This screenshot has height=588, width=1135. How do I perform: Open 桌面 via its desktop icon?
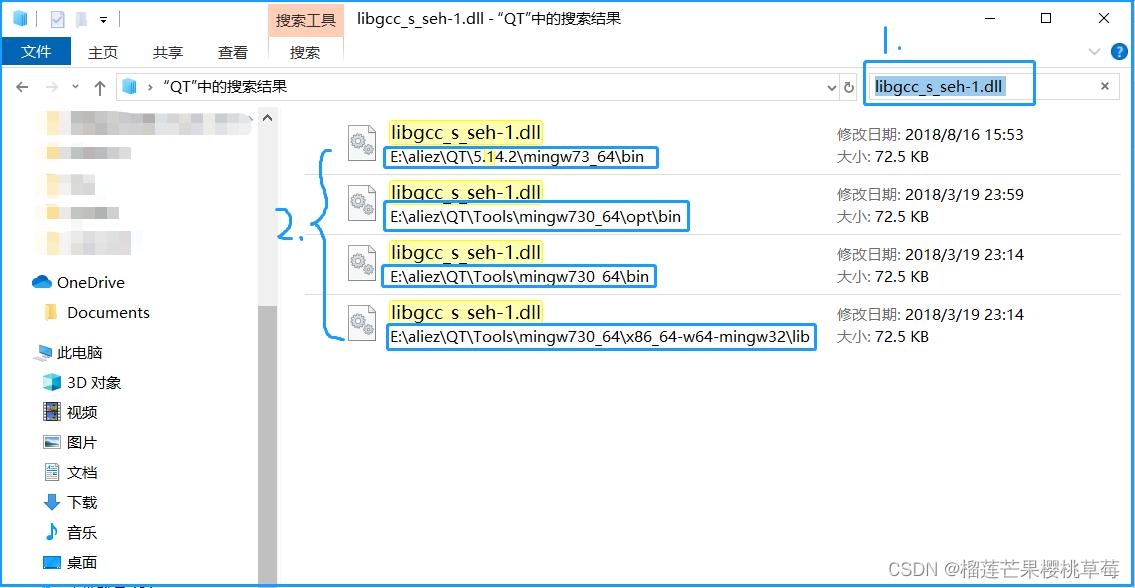52,561
